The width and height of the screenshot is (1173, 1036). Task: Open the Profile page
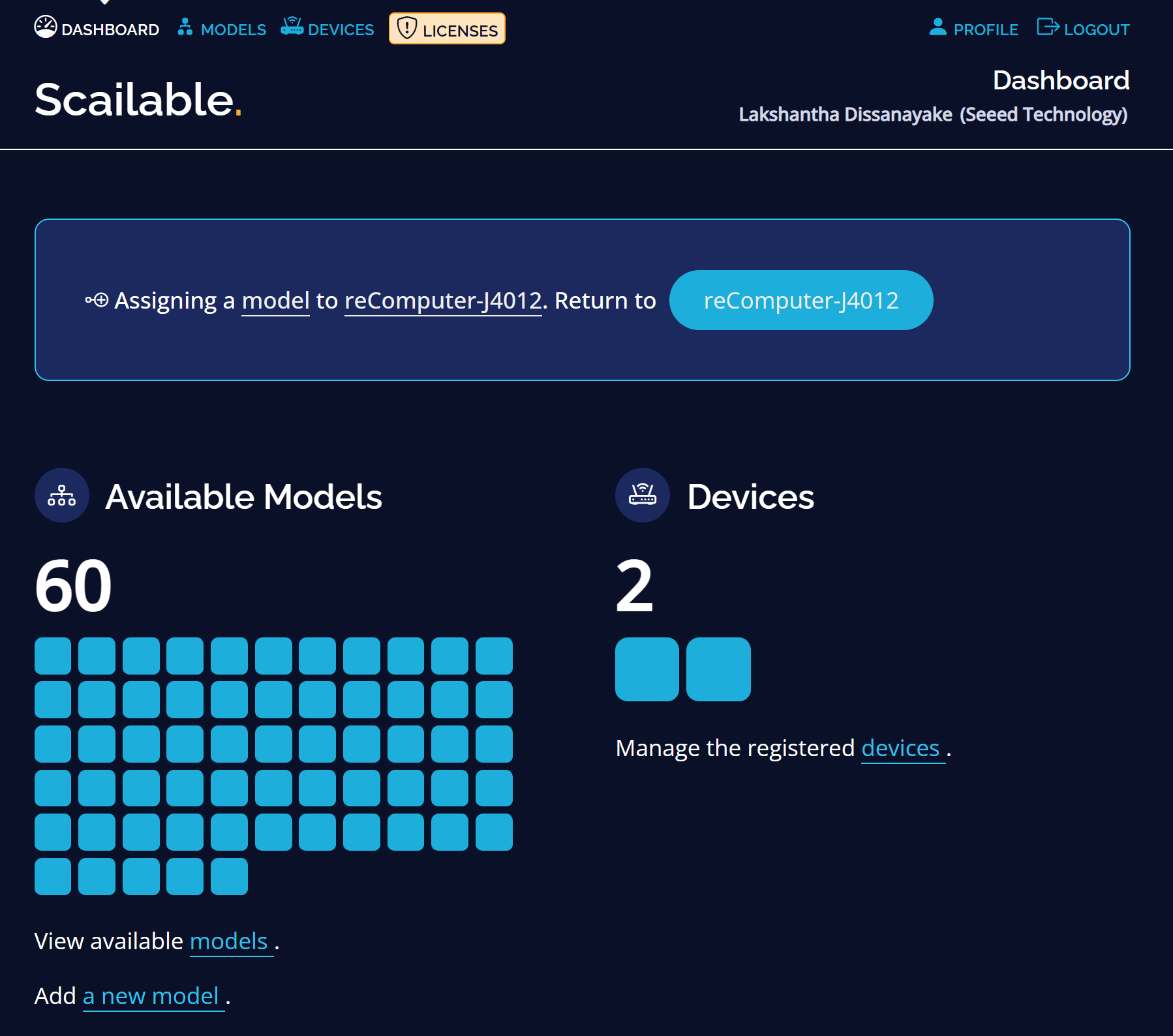tap(973, 29)
